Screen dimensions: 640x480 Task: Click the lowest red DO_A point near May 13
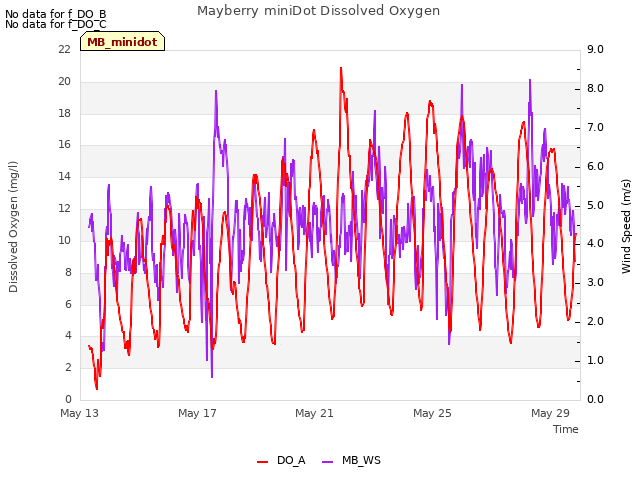[x=97, y=388]
